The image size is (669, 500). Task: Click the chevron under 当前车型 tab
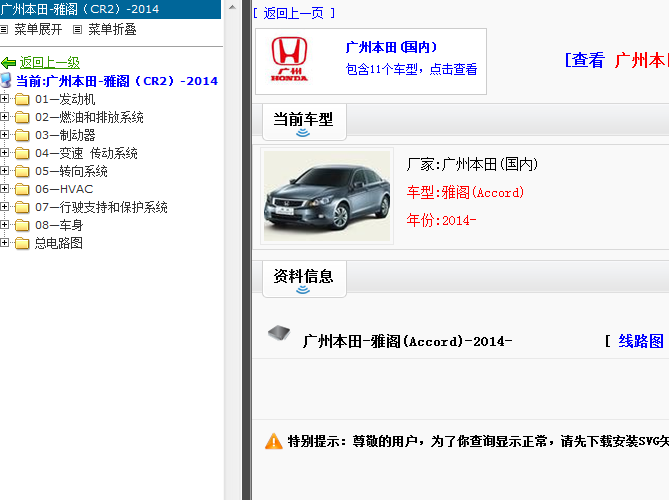click(x=303, y=133)
